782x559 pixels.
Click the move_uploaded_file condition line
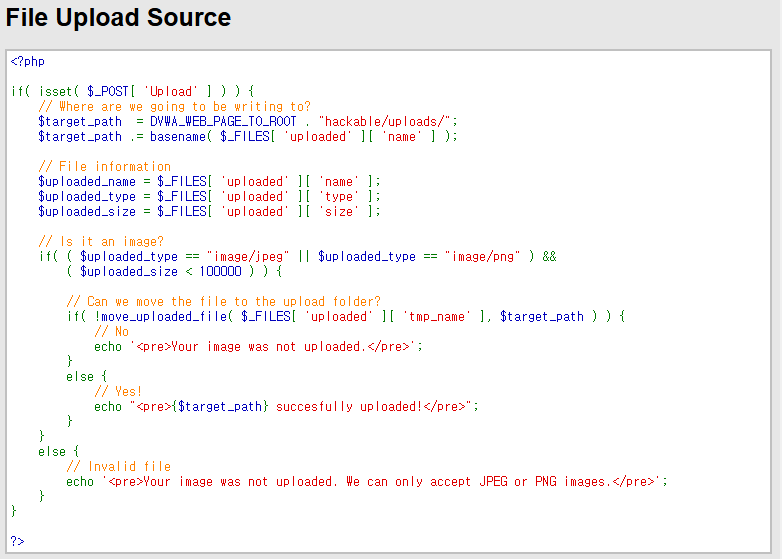[x=346, y=316]
